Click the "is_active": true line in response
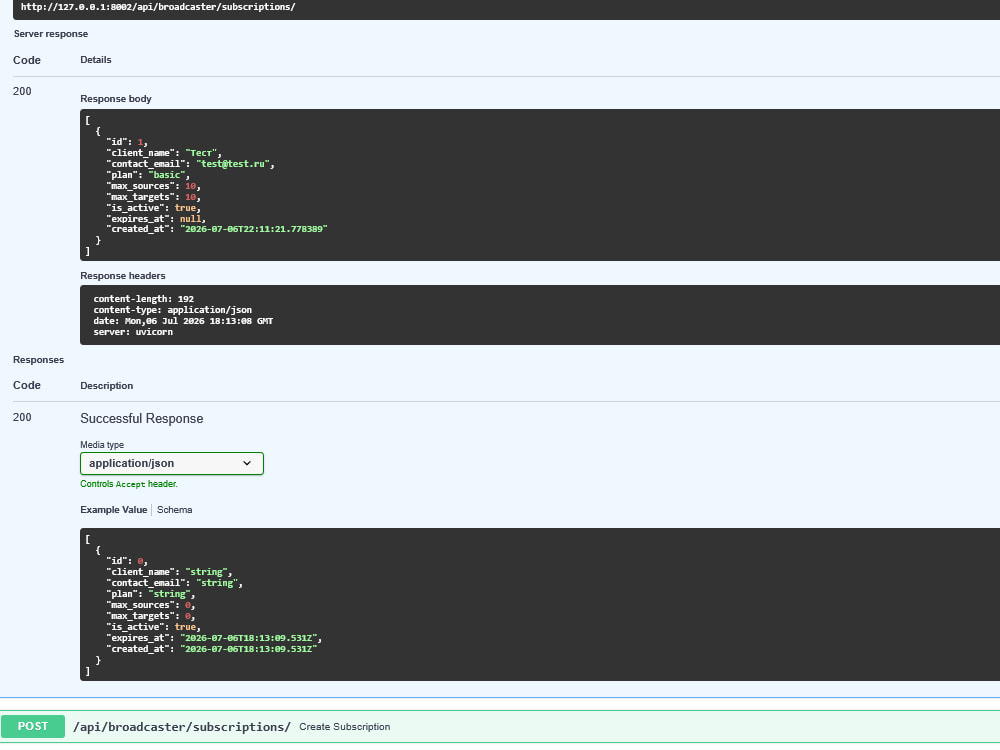 (154, 208)
